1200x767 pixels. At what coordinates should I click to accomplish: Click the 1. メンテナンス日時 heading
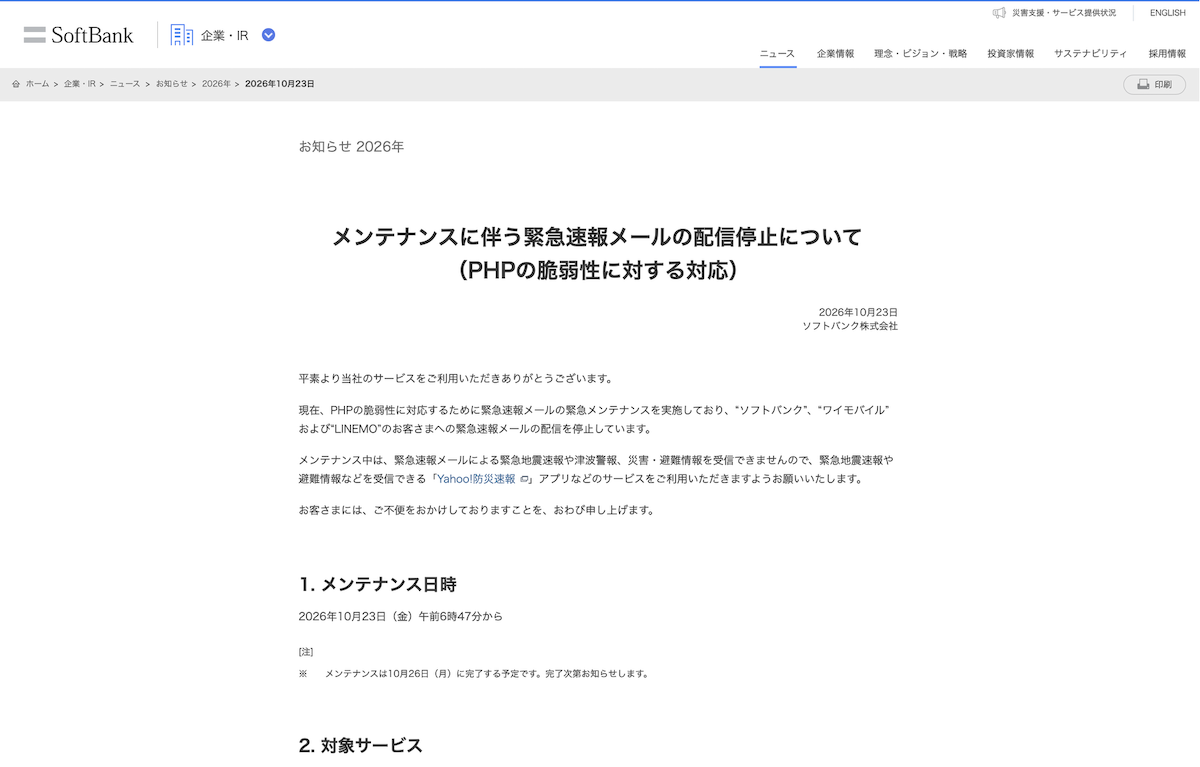[378, 584]
